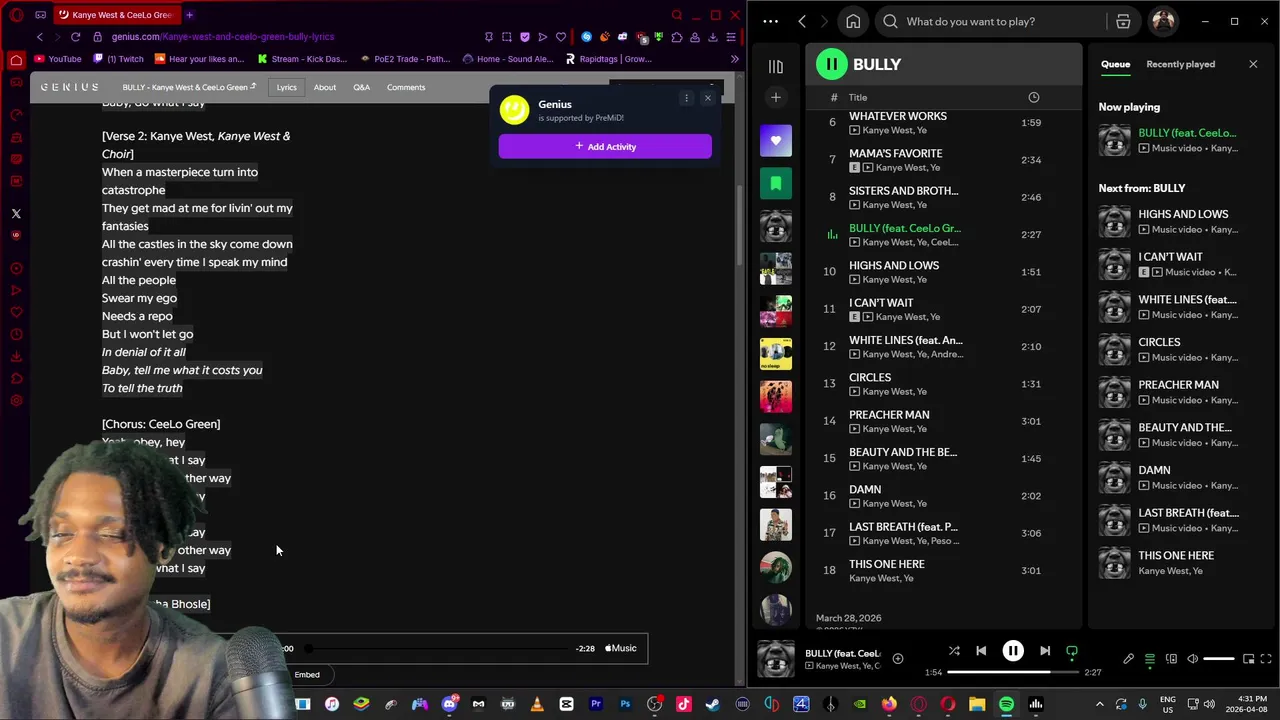This screenshot has height=720, width=1280.
Task: Mute Spotify volume speaker icon
Action: (x=1192, y=659)
